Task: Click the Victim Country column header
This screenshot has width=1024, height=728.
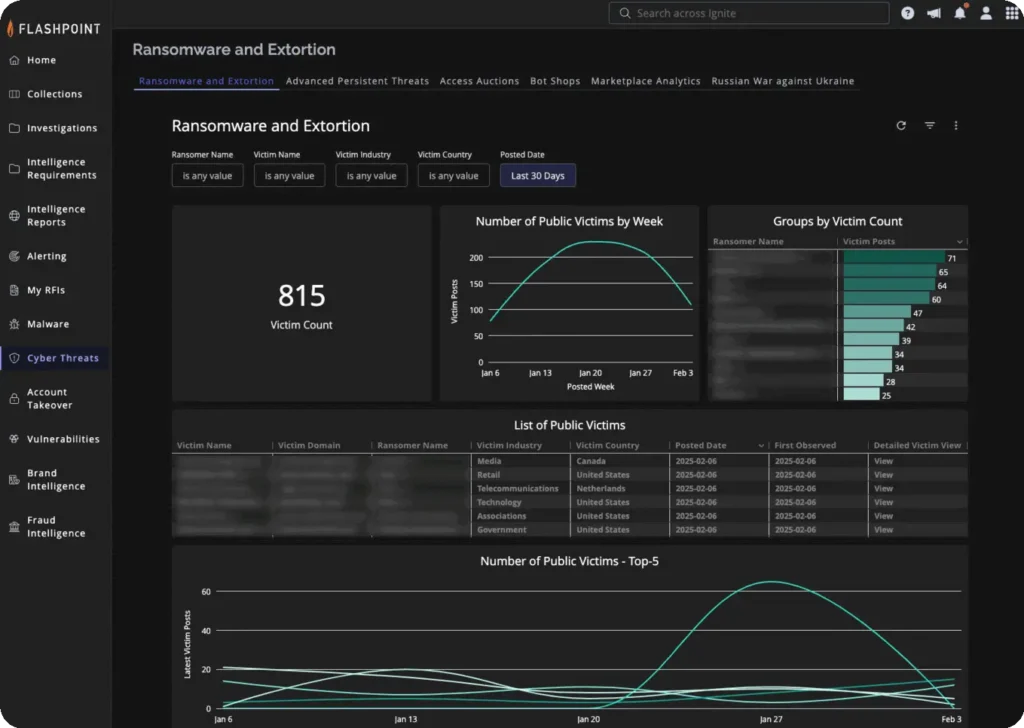Action: pos(607,445)
